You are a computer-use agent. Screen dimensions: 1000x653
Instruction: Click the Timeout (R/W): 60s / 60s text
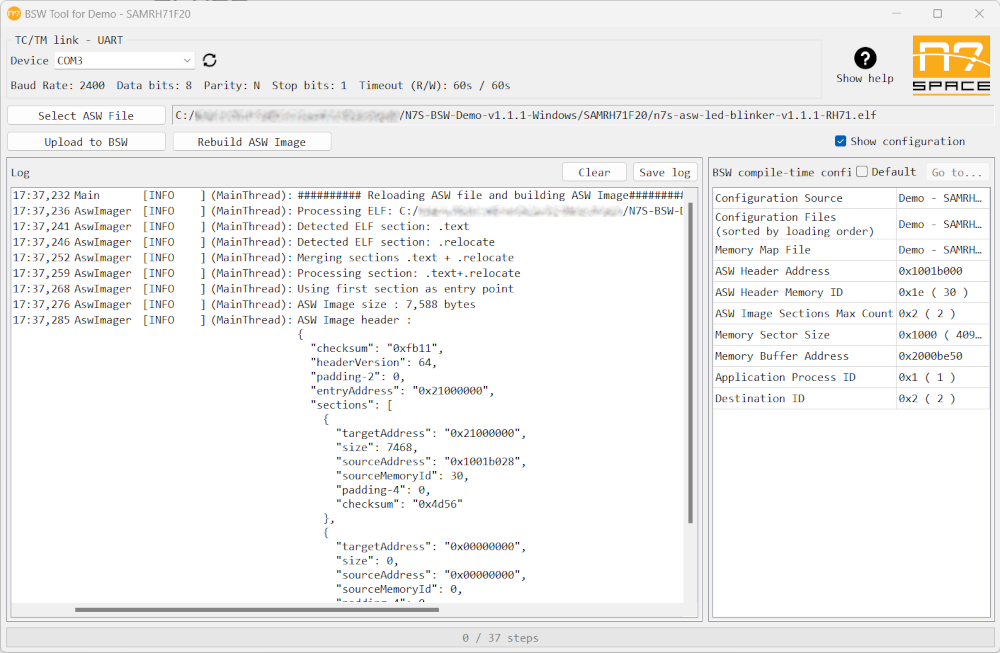point(434,85)
